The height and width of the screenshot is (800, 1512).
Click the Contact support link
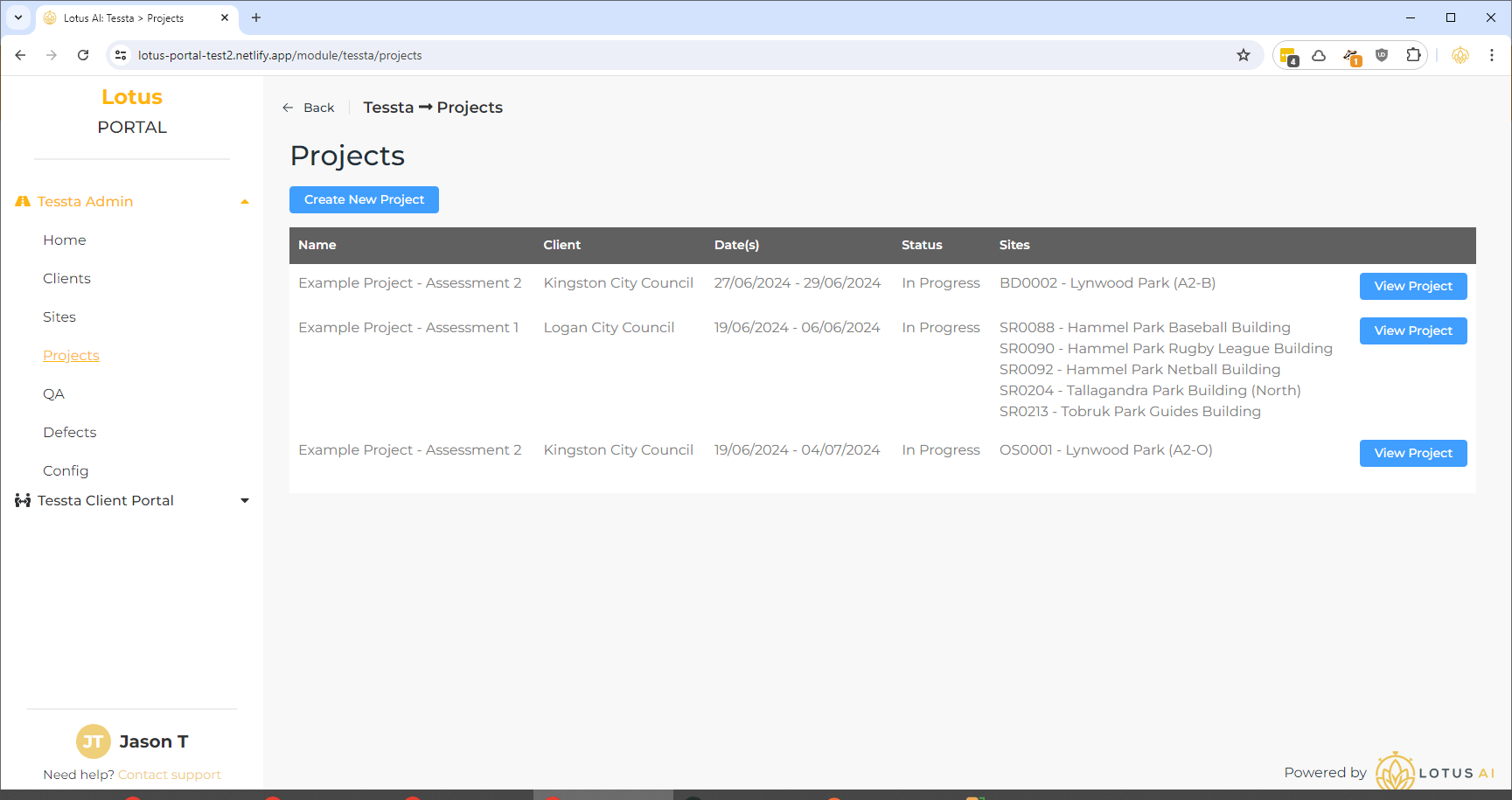click(x=170, y=775)
